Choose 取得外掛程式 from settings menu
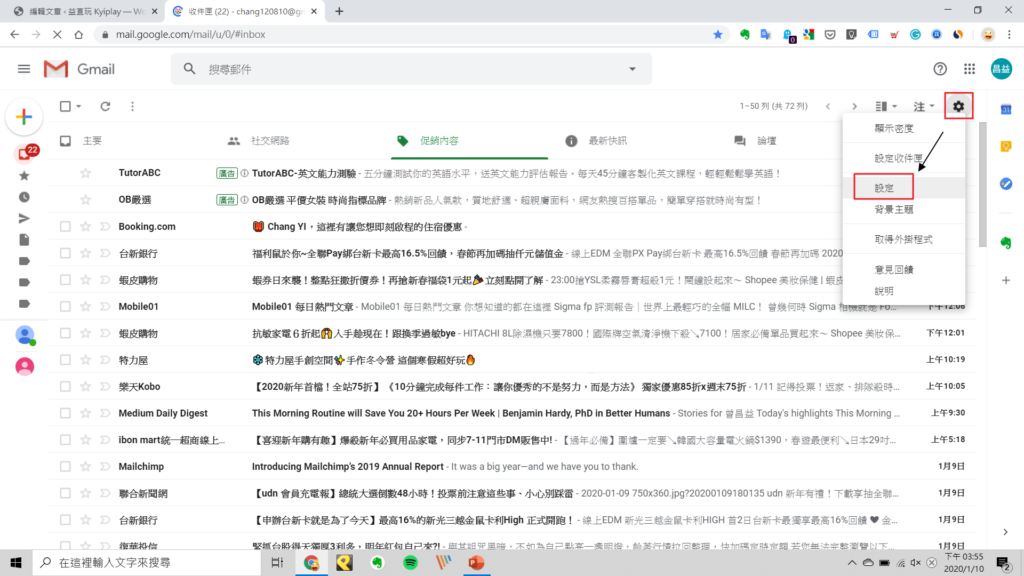1024x576 pixels. coord(903,240)
